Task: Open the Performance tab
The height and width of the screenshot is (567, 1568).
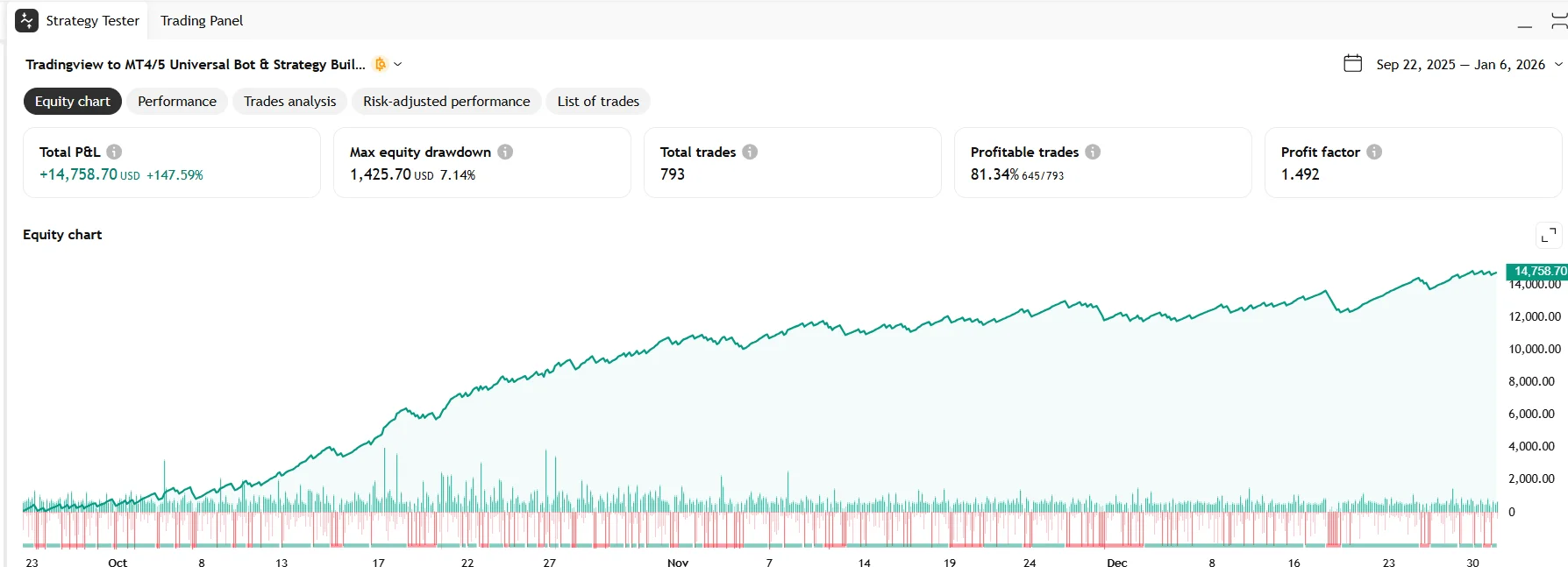Action: tap(177, 102)
